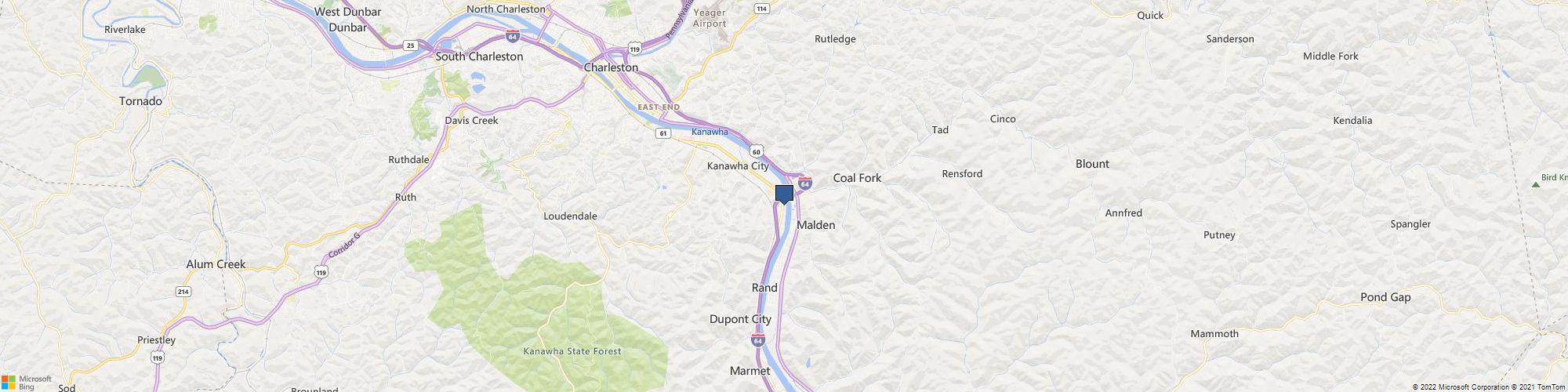This screenshot has height=392, width=1568.
Task: Click the route 61 highway shield
Action: point(663,134)
